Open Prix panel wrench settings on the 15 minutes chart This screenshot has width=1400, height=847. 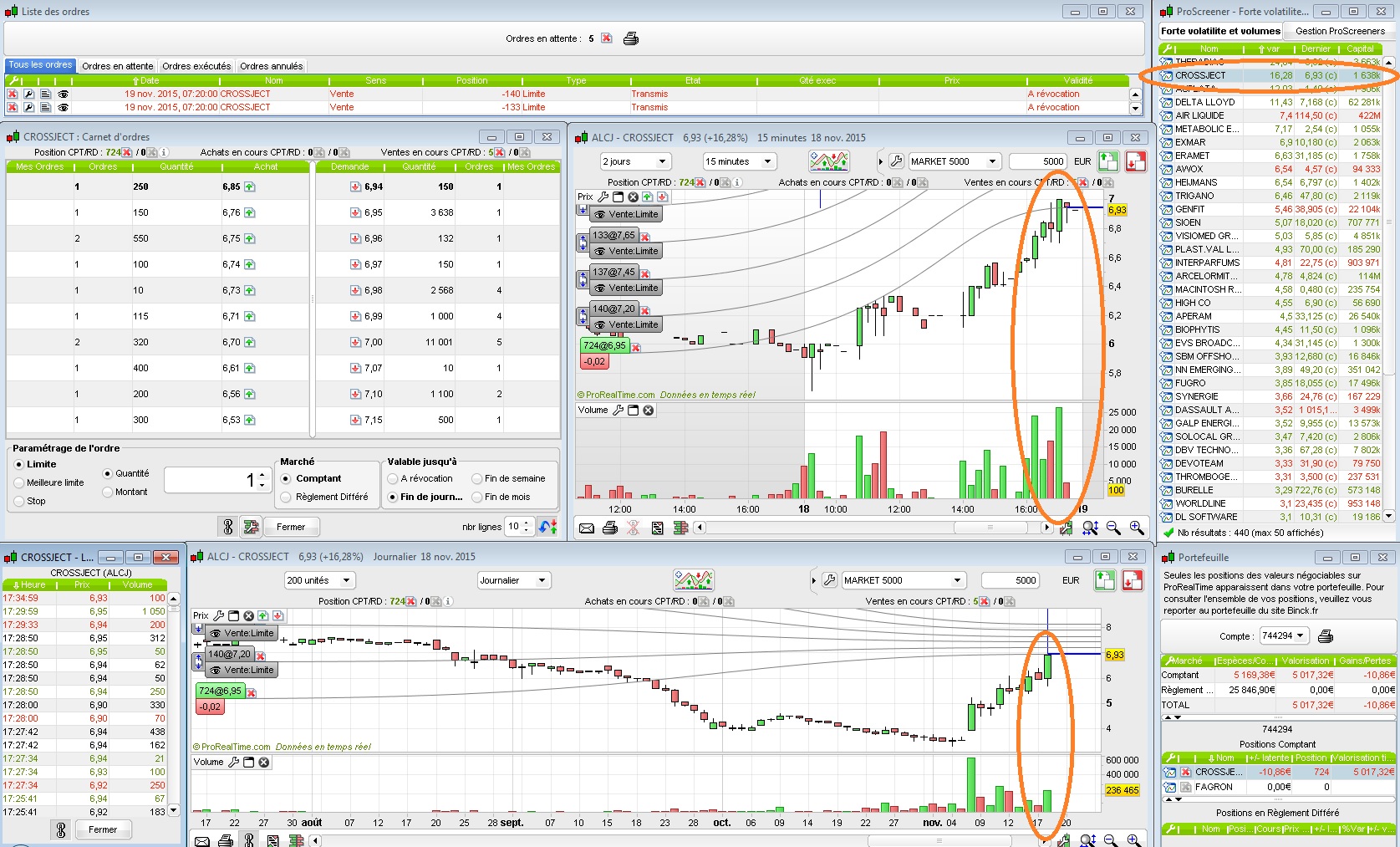[603, 197]
